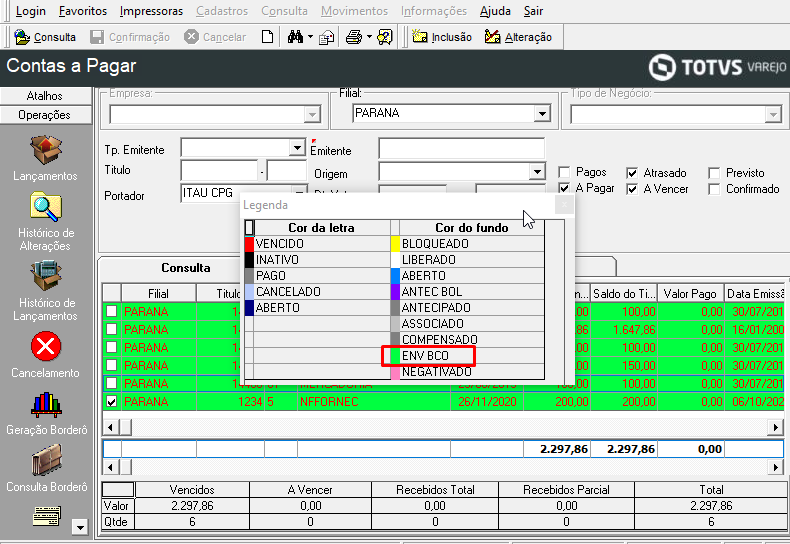Click the properties icon beside binoculars
790x544 pixels.
click(327, 37)
